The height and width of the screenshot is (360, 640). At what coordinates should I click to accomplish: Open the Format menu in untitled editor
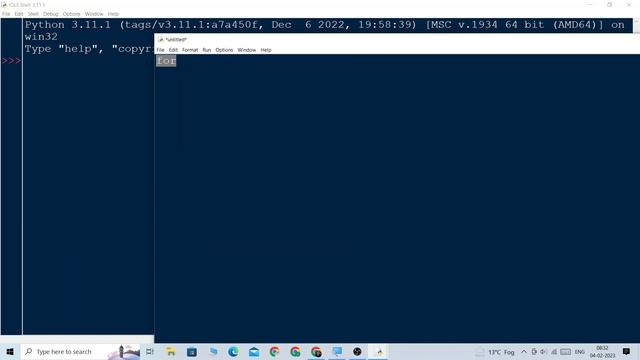(190, 50)
